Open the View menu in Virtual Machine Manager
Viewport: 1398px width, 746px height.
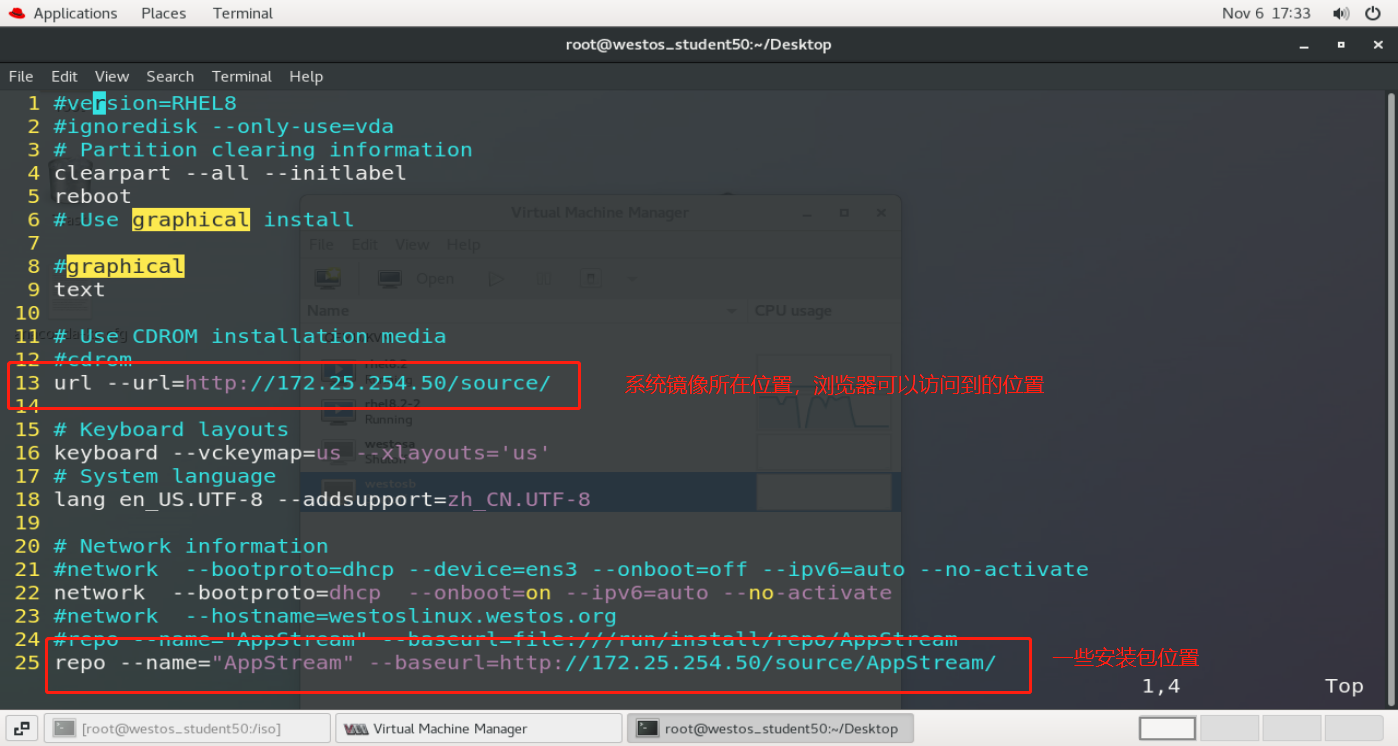pos(413,244)
